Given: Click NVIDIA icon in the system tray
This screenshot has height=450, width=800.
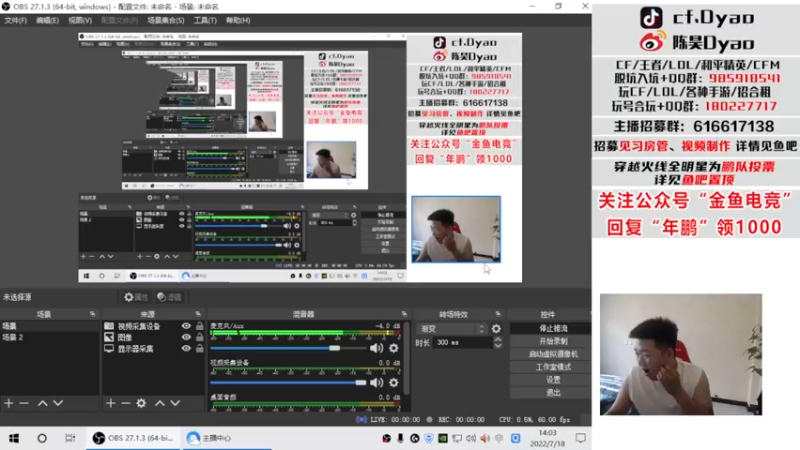Looking at the screenshot, I should [x=442, y=438].
